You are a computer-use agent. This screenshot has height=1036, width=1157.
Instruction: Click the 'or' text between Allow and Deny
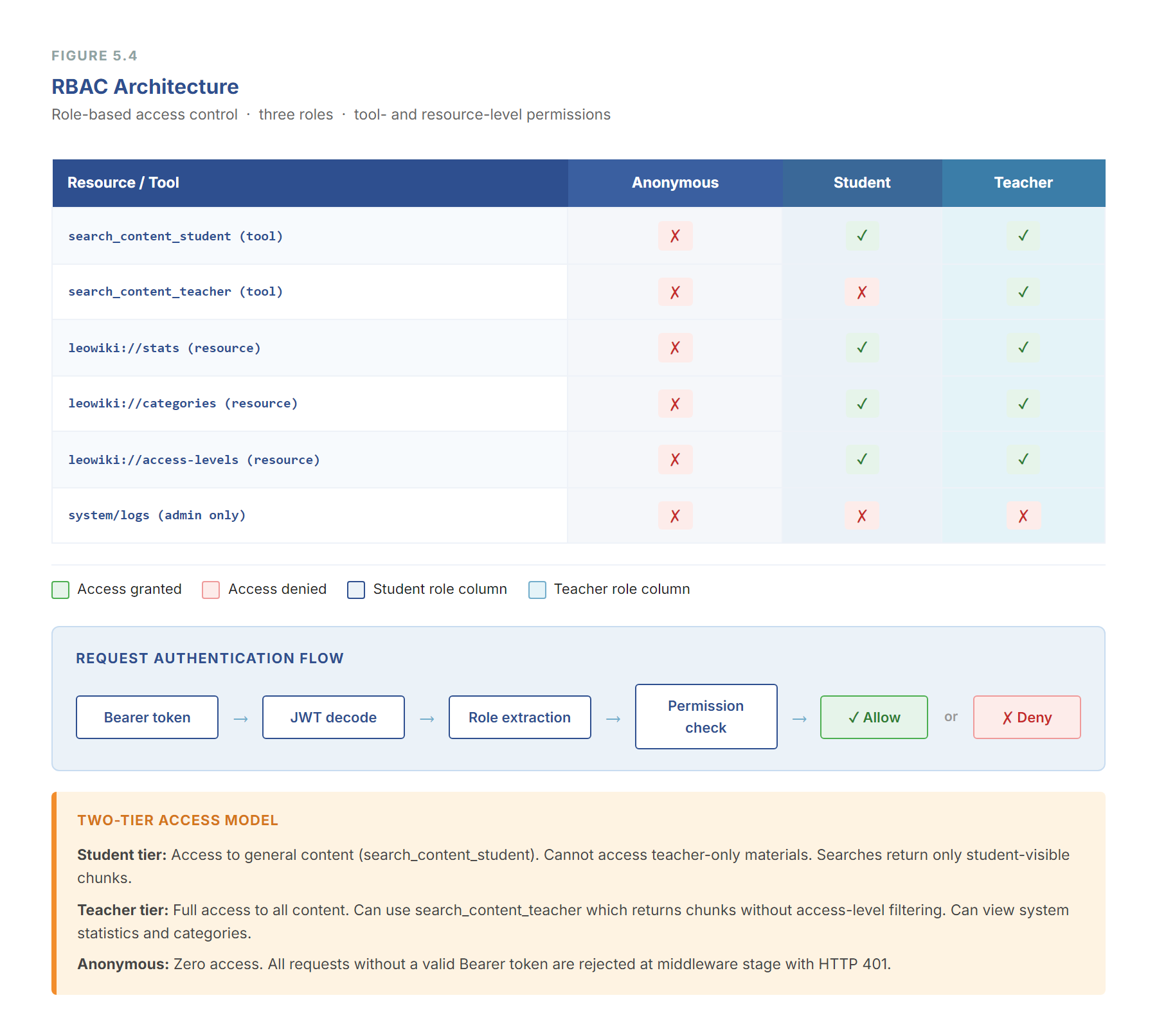pyautogui.click(x=951, y=717)
